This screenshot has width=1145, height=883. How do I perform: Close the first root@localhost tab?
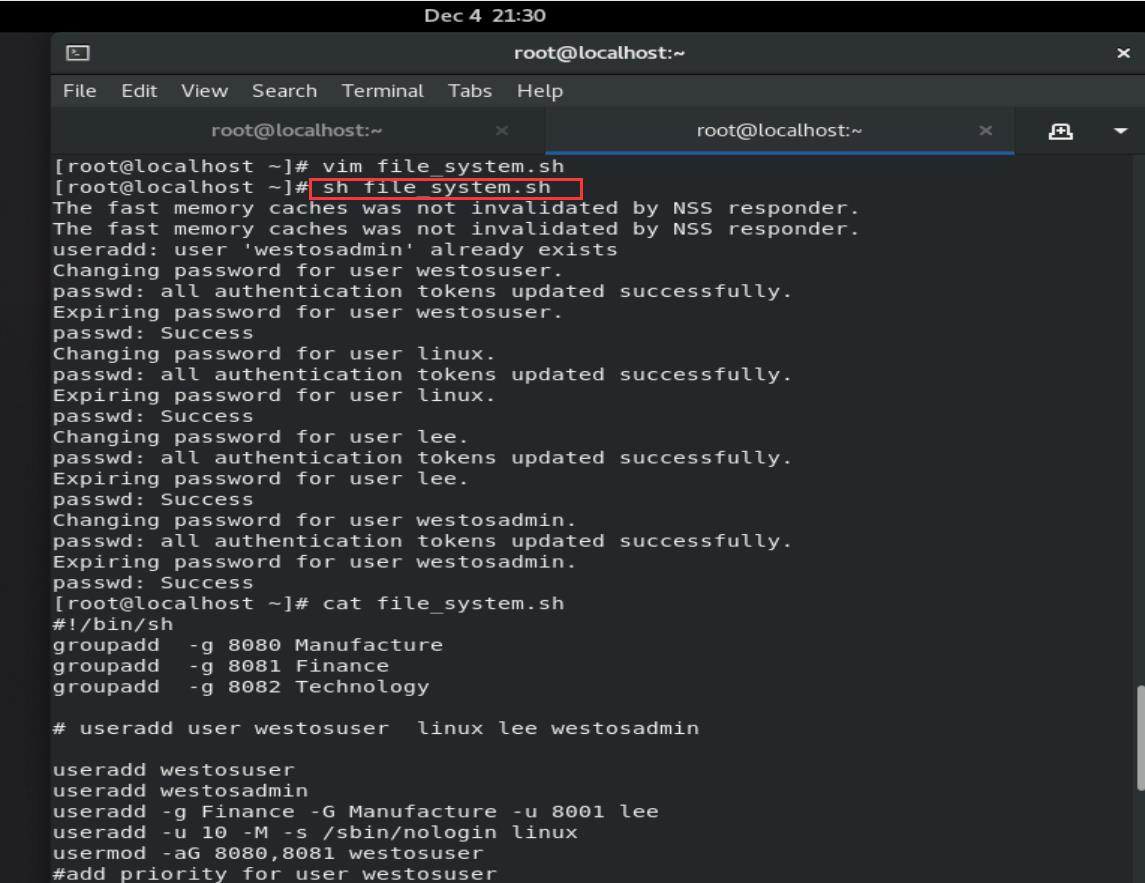(x=502, y=131)
